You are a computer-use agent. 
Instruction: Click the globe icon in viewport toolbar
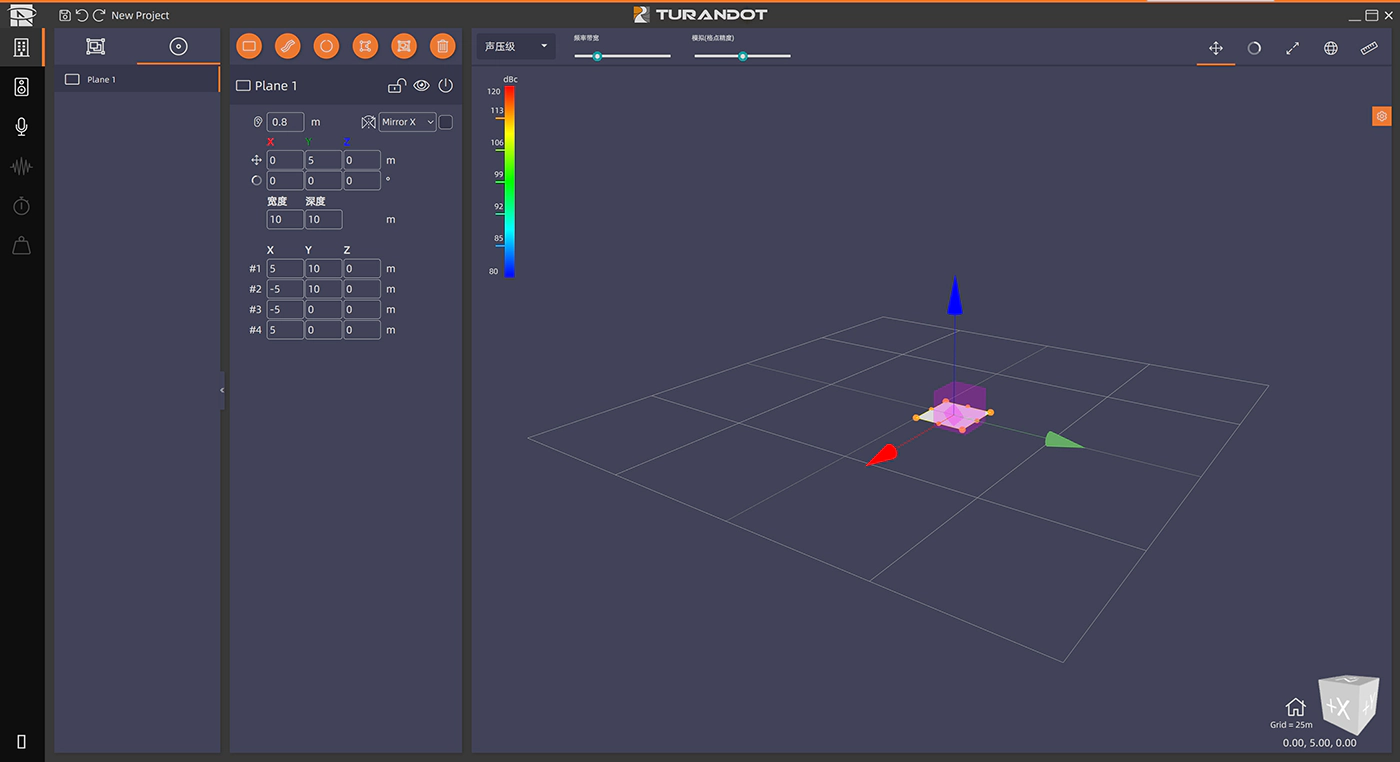1331,48
